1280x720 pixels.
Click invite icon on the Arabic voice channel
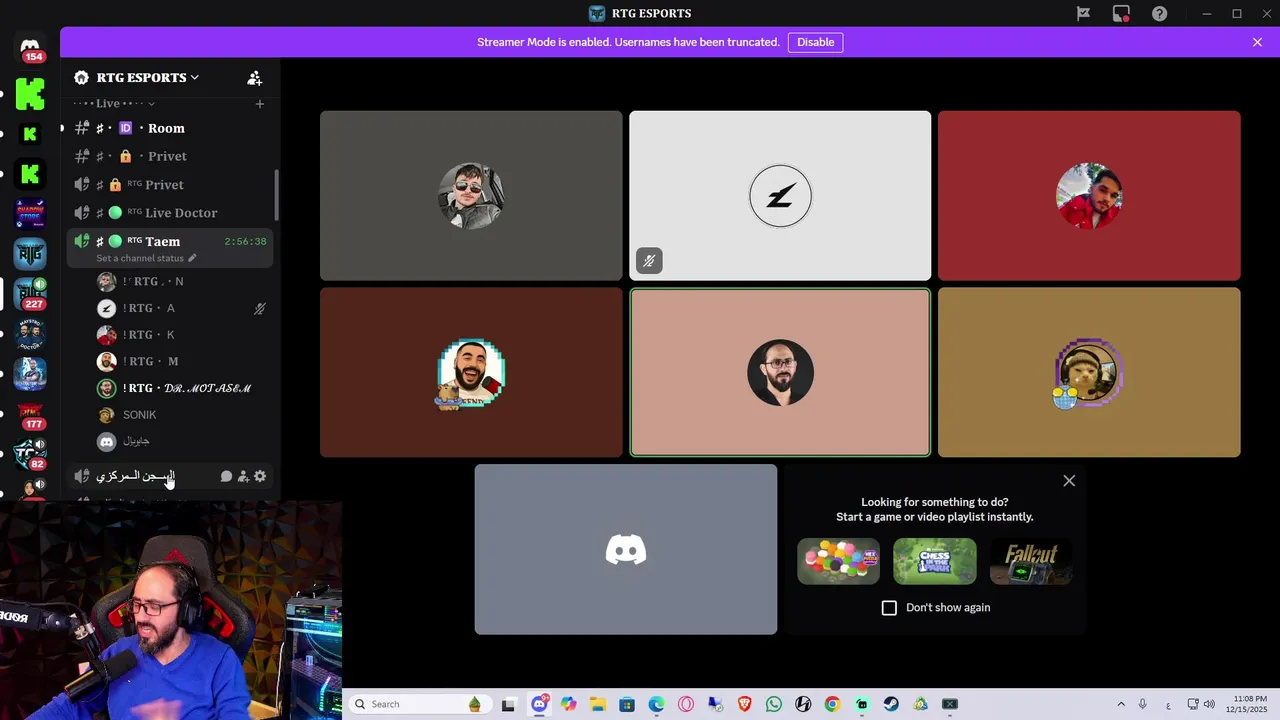243,476
